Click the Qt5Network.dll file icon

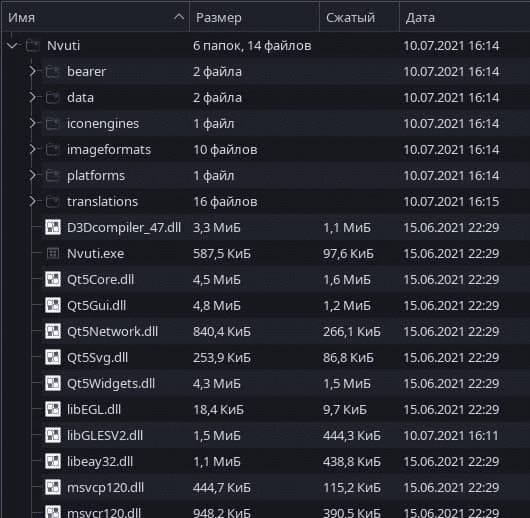[53, 331]
